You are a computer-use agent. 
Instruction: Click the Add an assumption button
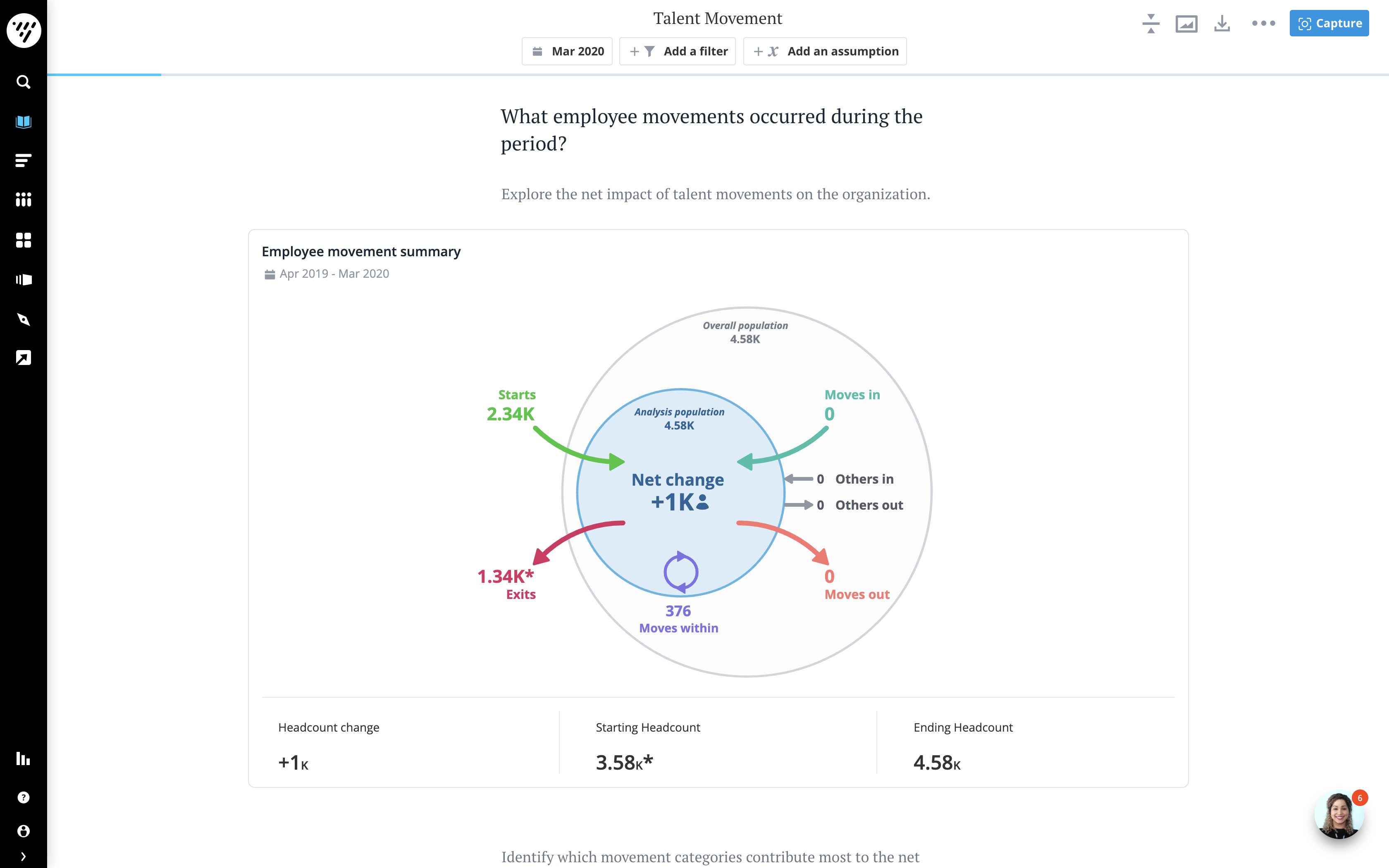coord(825,52)
